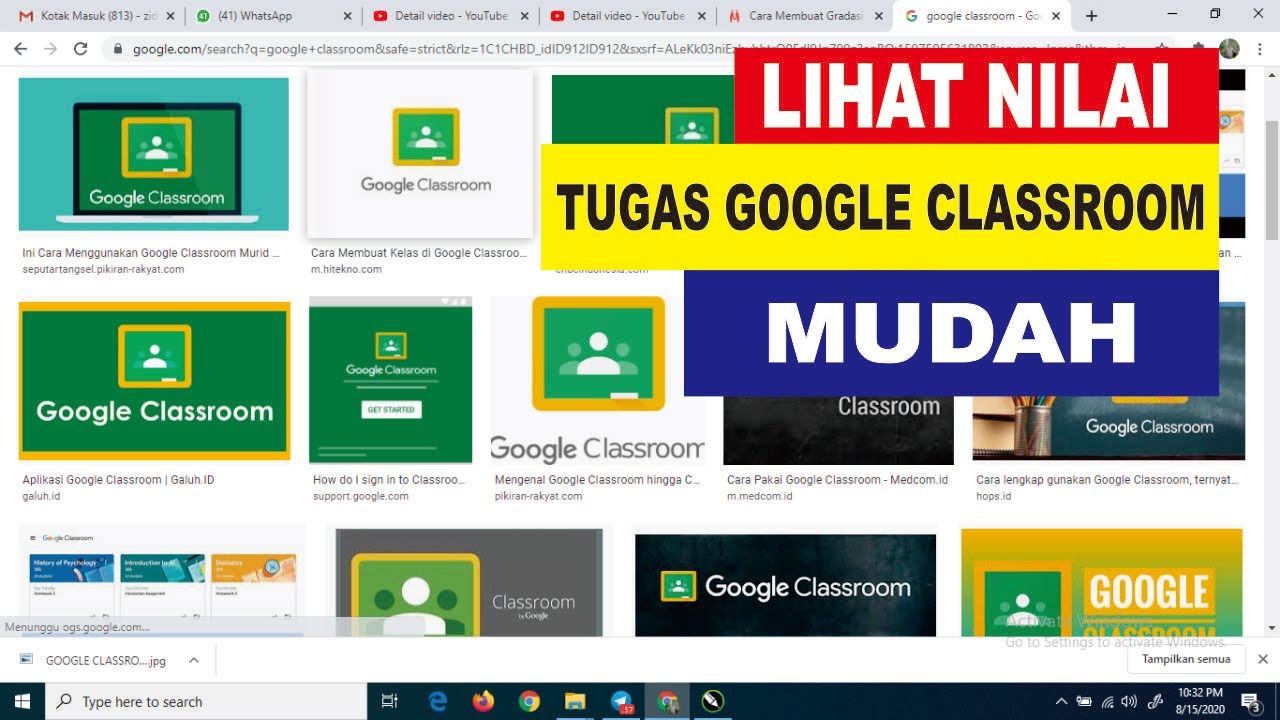
Task: Open the Aplikasi Google Classroom Galuh.ID thumbnail
Action: tap(154, 381)
